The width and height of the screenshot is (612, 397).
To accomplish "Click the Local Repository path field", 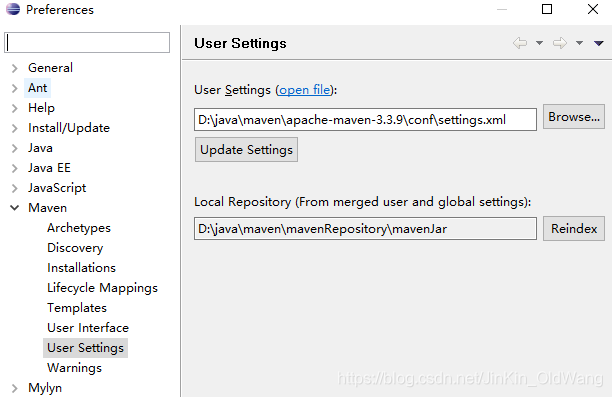I will (365, 229).
